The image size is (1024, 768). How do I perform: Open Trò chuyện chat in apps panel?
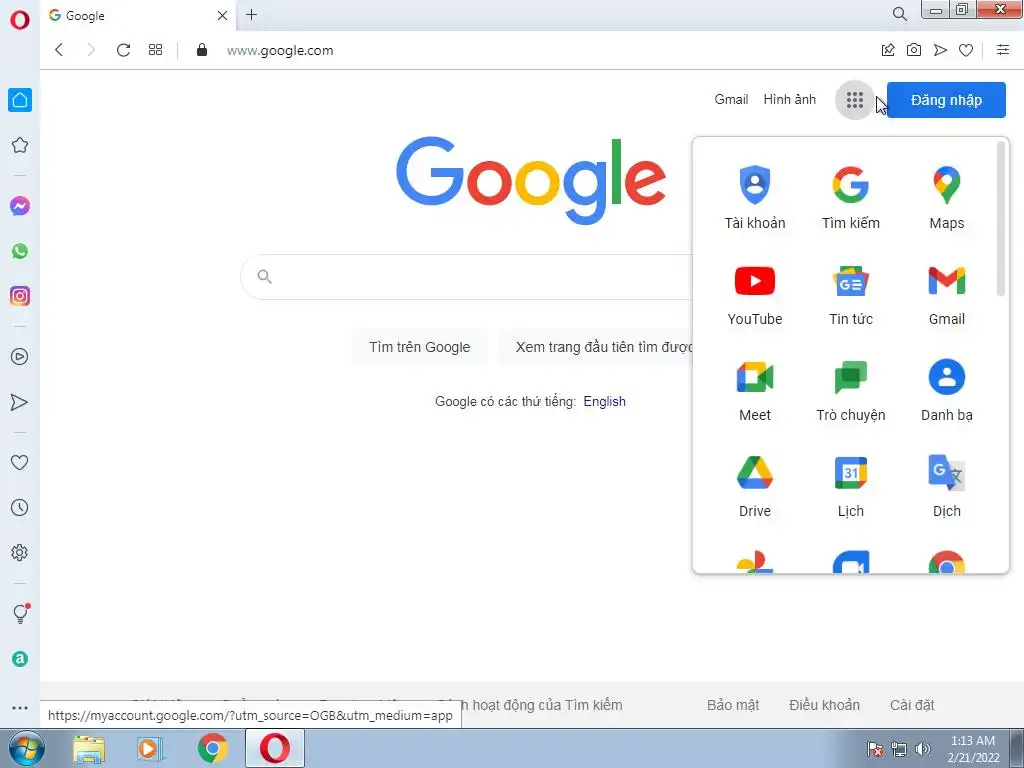pos(850,390)
